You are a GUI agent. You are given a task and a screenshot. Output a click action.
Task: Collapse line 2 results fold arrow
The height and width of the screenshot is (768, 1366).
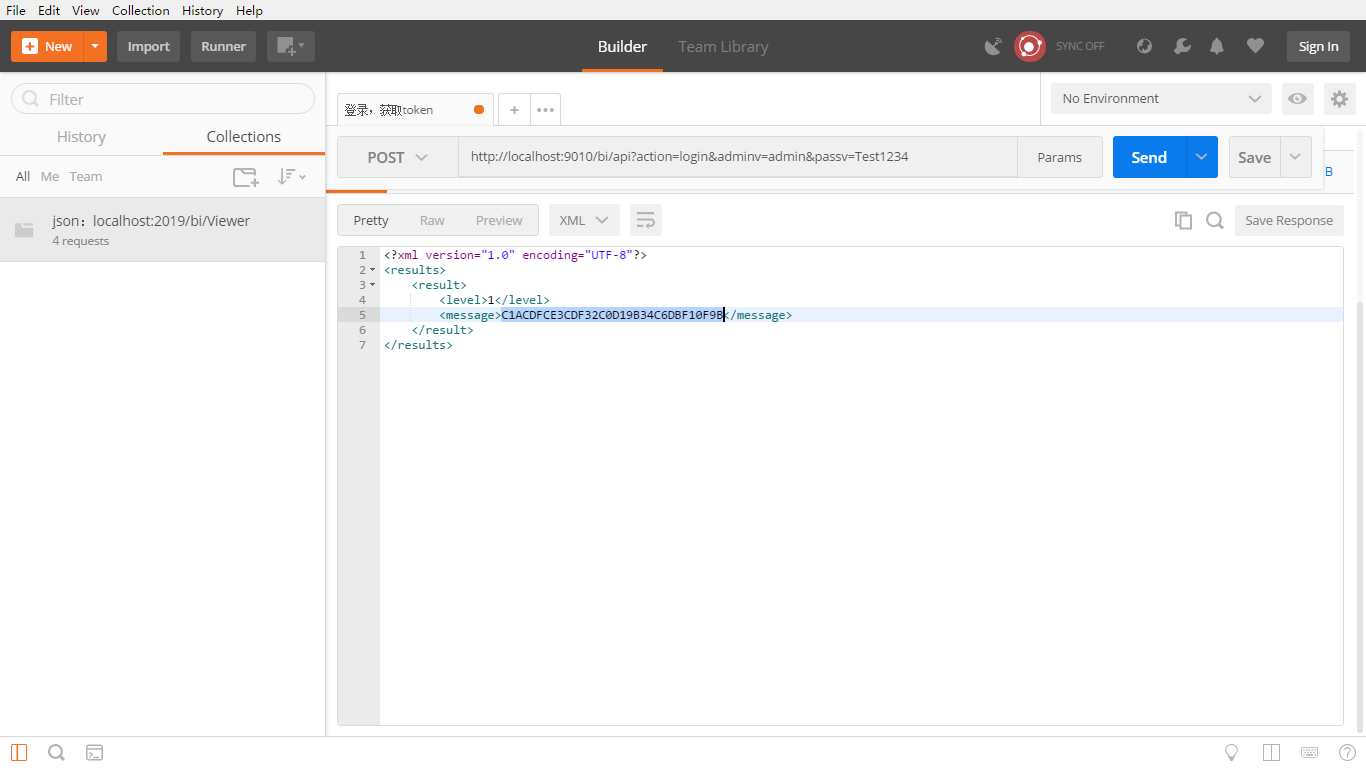tap(373, 270)
